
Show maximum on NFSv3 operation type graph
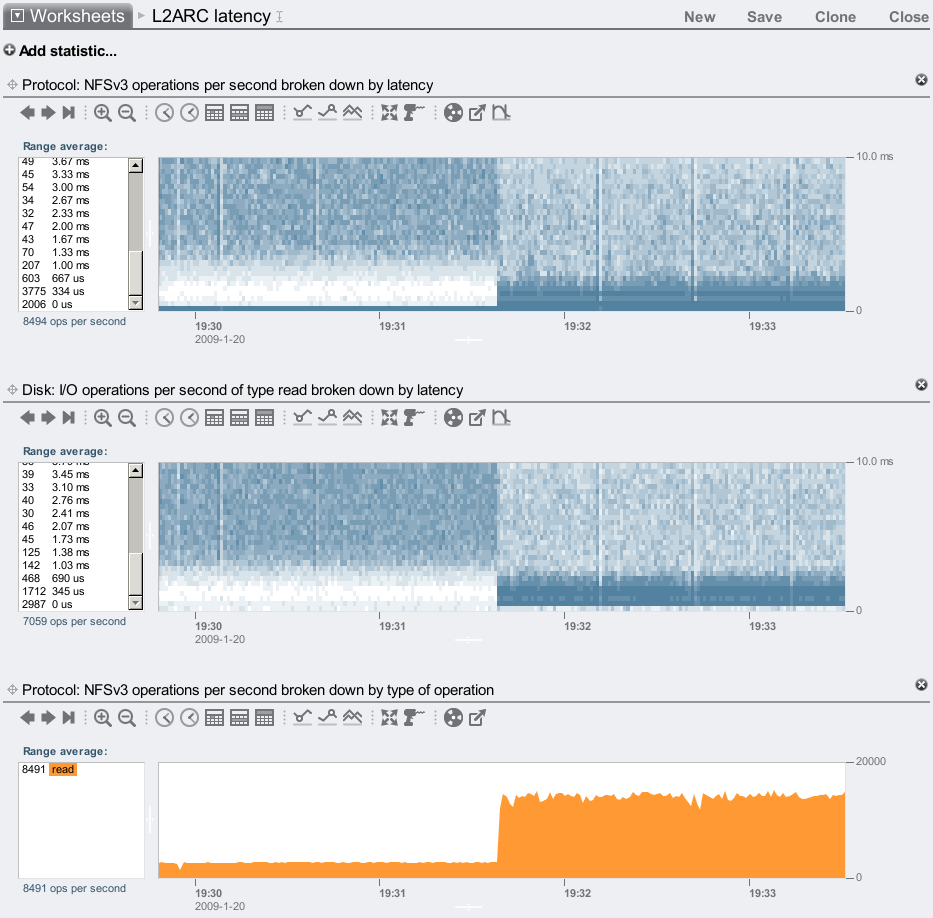coord(327,718)
